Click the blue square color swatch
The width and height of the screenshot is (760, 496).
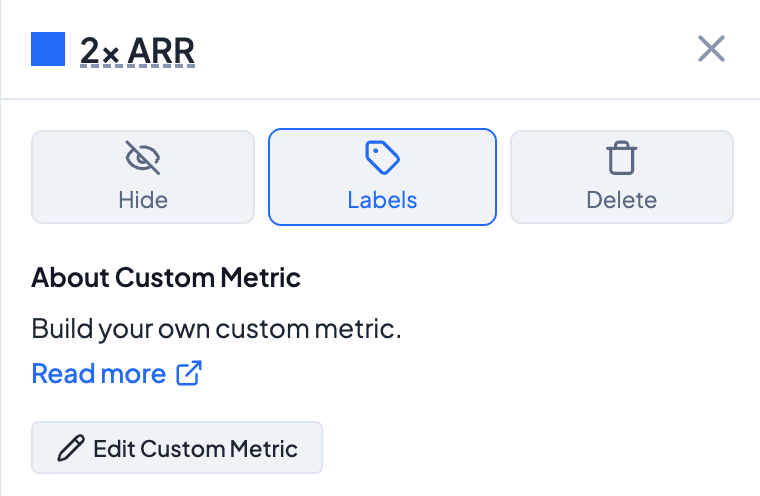point(48,49)
